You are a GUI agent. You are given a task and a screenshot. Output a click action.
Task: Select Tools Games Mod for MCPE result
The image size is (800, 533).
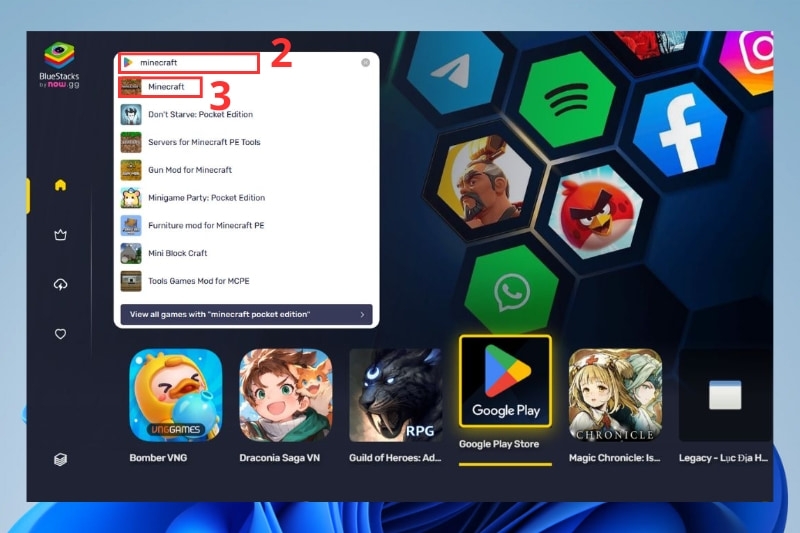pyautogui.click(x=246, y=281)
